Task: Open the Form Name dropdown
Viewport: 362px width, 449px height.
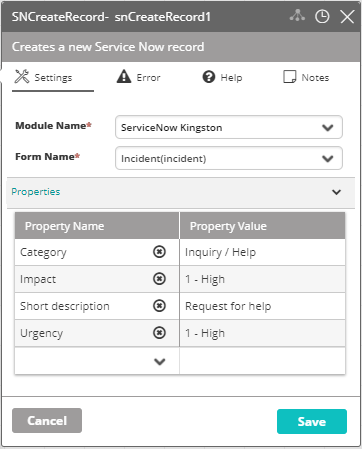Action: pyautogui.click(x=229, y=158)
